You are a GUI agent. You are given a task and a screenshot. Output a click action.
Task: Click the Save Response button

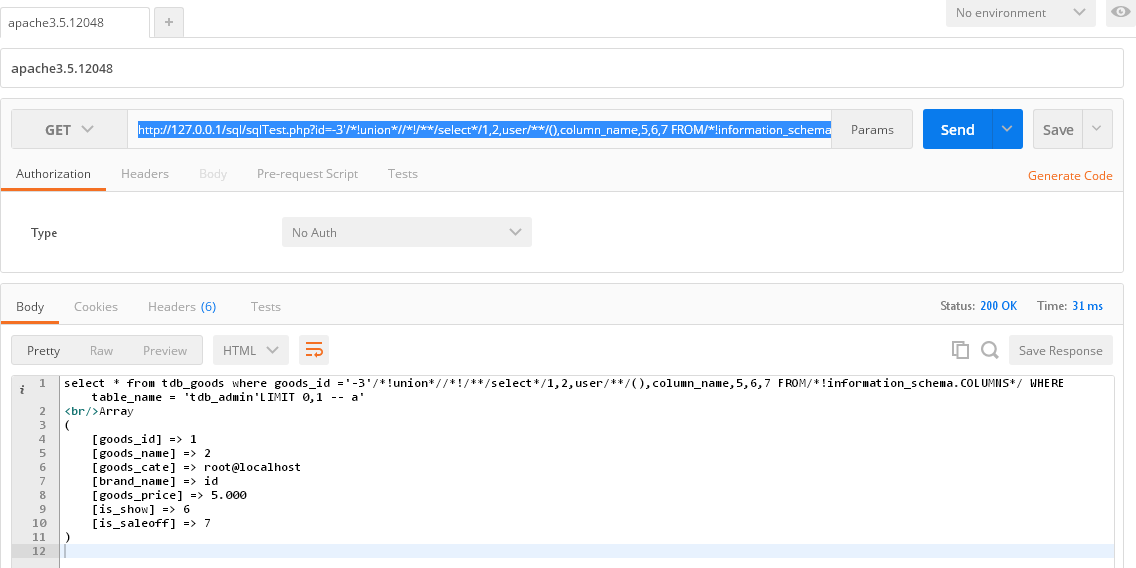point(1061,350)
